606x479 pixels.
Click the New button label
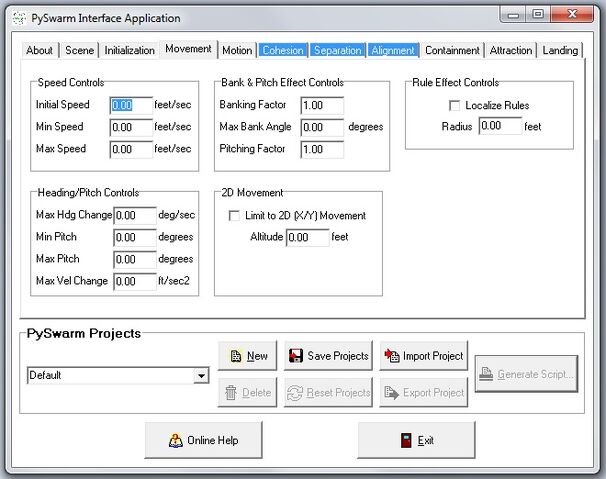257,356
